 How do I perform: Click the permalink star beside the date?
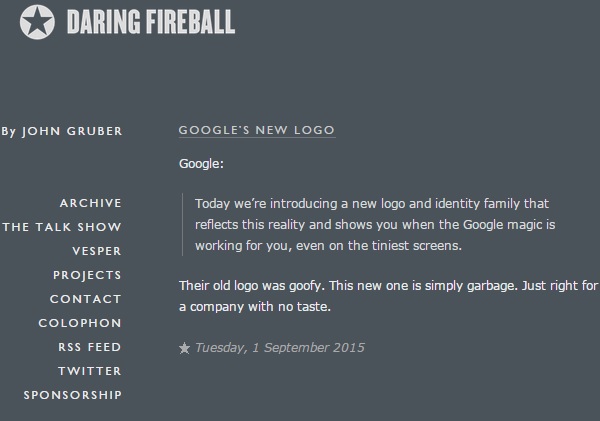coord(184,349)
